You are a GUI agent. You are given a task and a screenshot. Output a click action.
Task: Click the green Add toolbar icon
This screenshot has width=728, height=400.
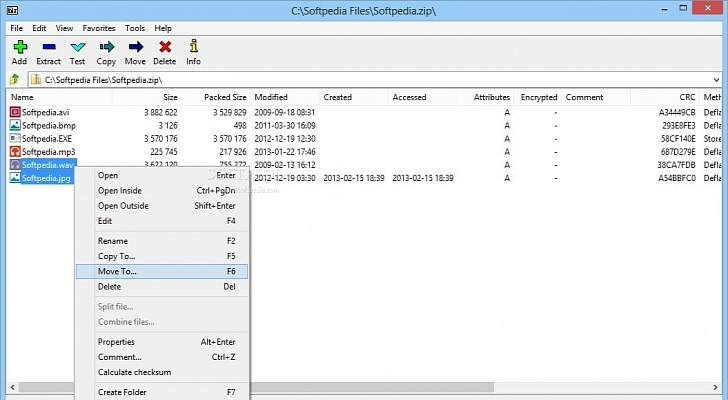coord(19,47)
